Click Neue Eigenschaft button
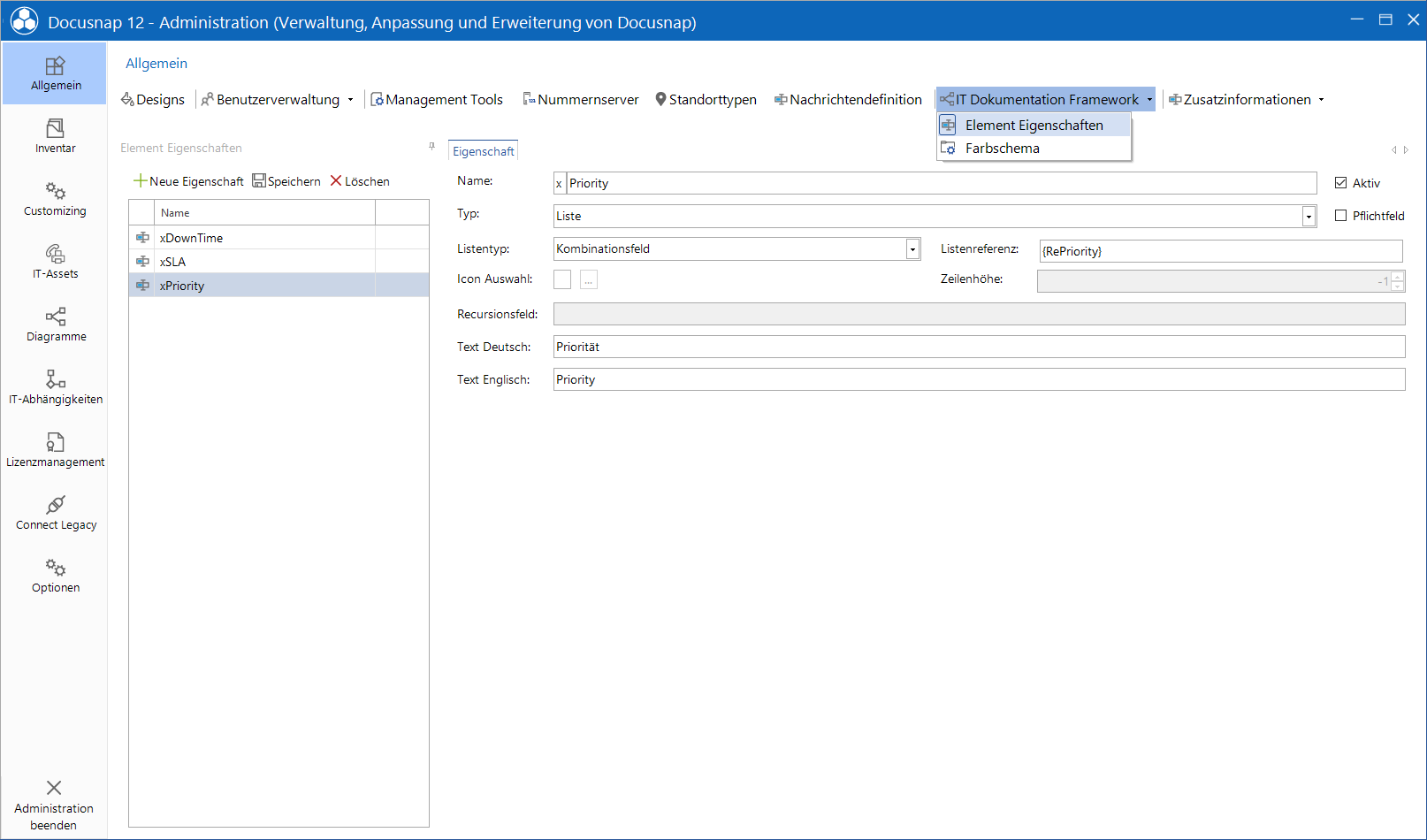1427x840 pixels. coord(188,181)
